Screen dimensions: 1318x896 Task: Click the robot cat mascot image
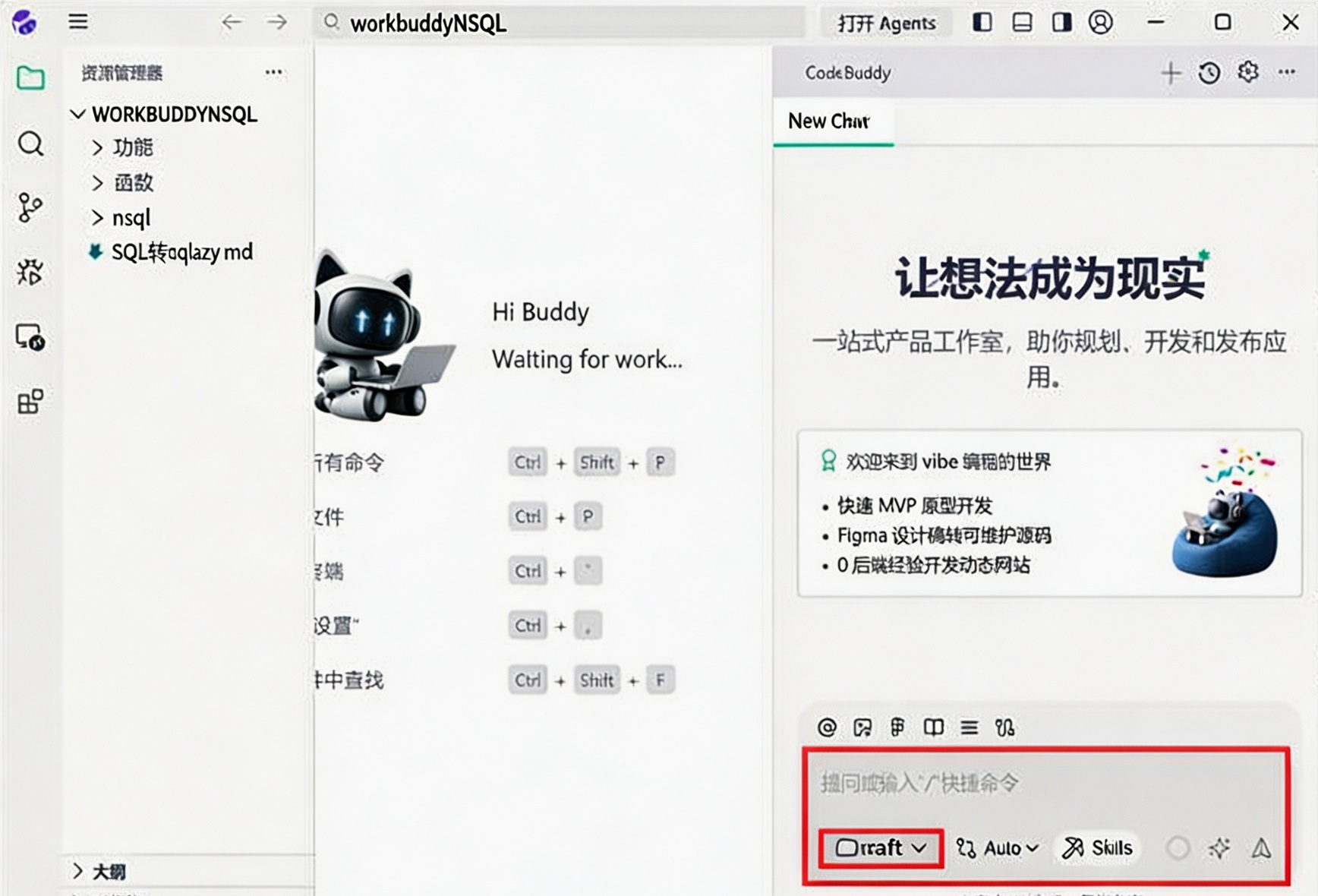click(383, 336)
